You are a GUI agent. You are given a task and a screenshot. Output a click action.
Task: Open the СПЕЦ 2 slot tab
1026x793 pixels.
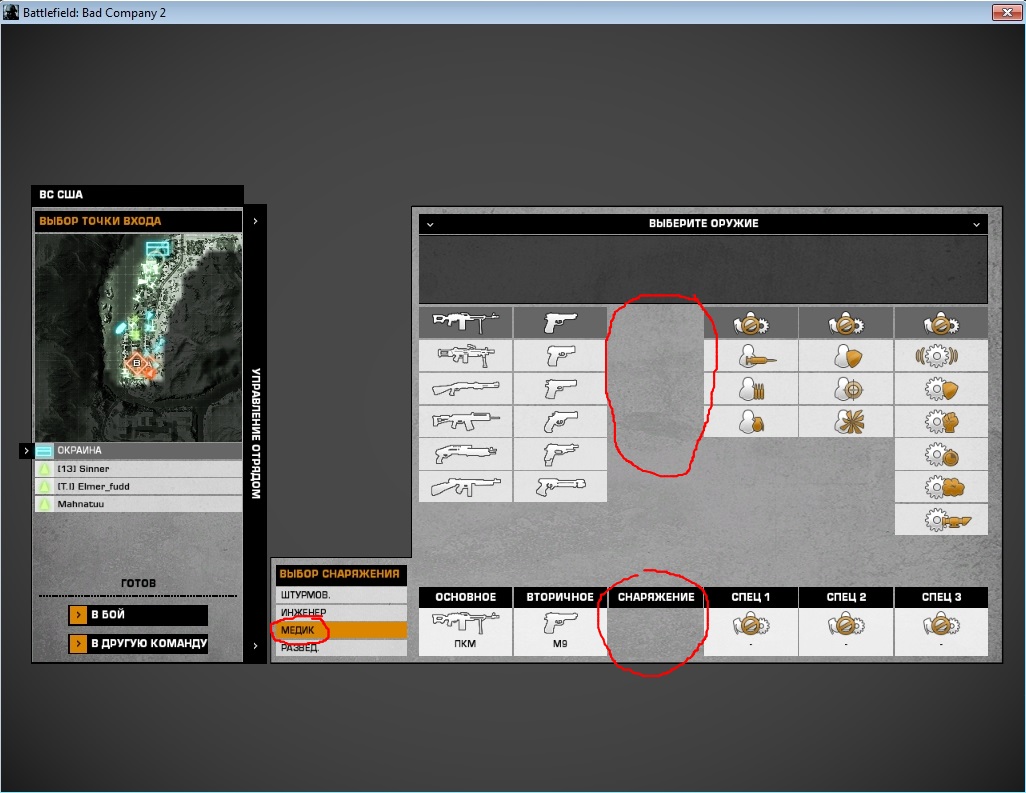pos(846,597)
